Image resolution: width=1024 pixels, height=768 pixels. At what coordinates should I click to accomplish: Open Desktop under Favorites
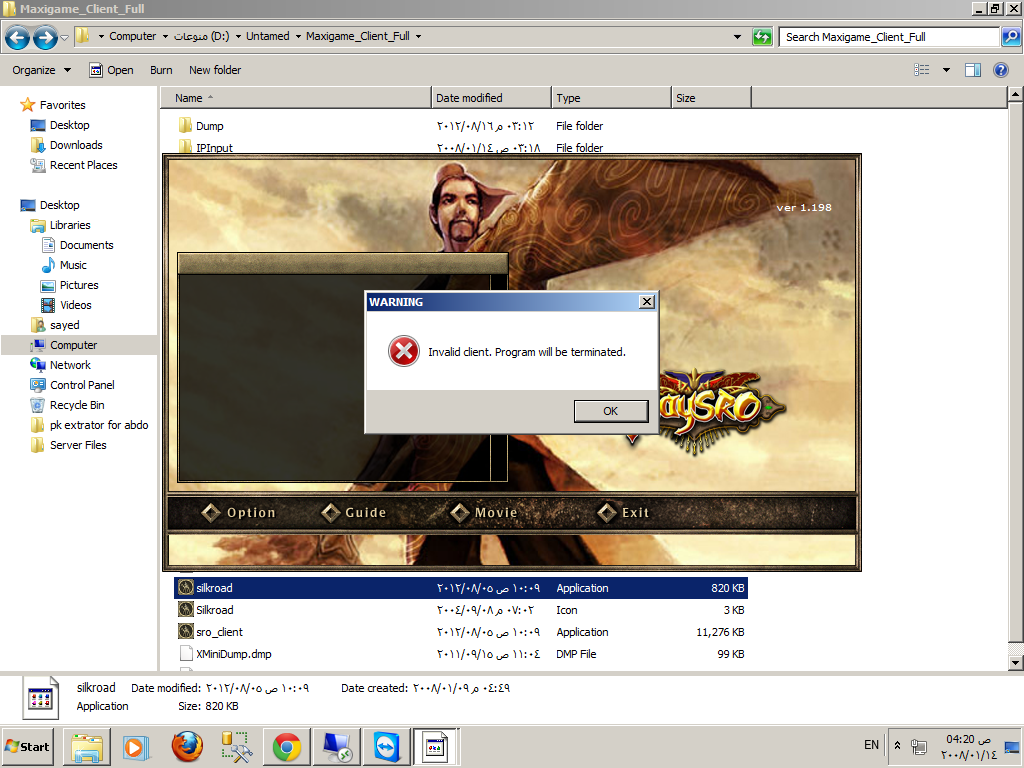[69, 125]
